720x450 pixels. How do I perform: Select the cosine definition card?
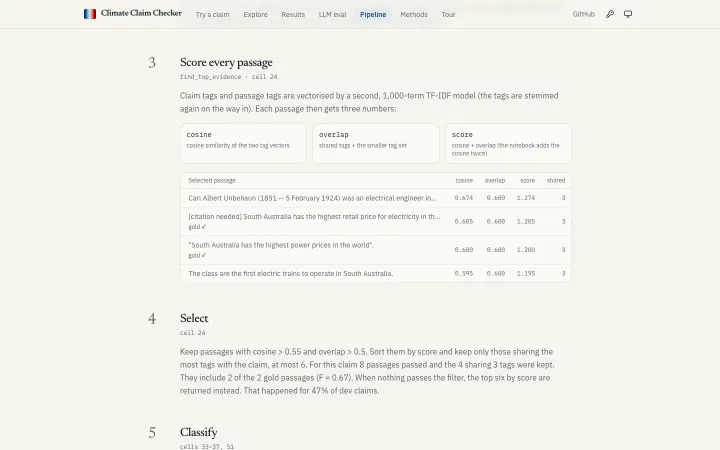[x=243, y=143]
